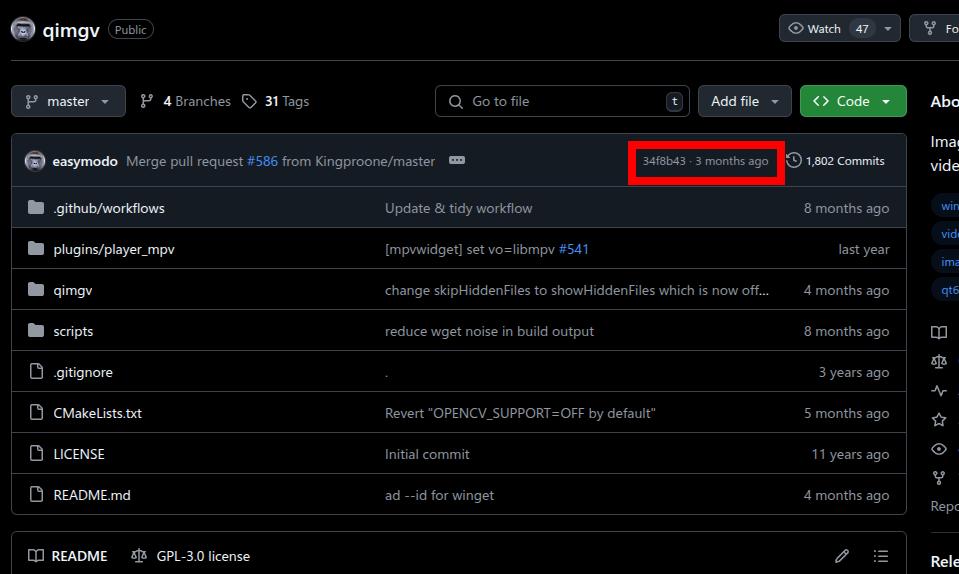This screenshot has height=574, width=959.
Task: Open commit 'reduce wget noise in build output'
Action: tap(489, 331)
